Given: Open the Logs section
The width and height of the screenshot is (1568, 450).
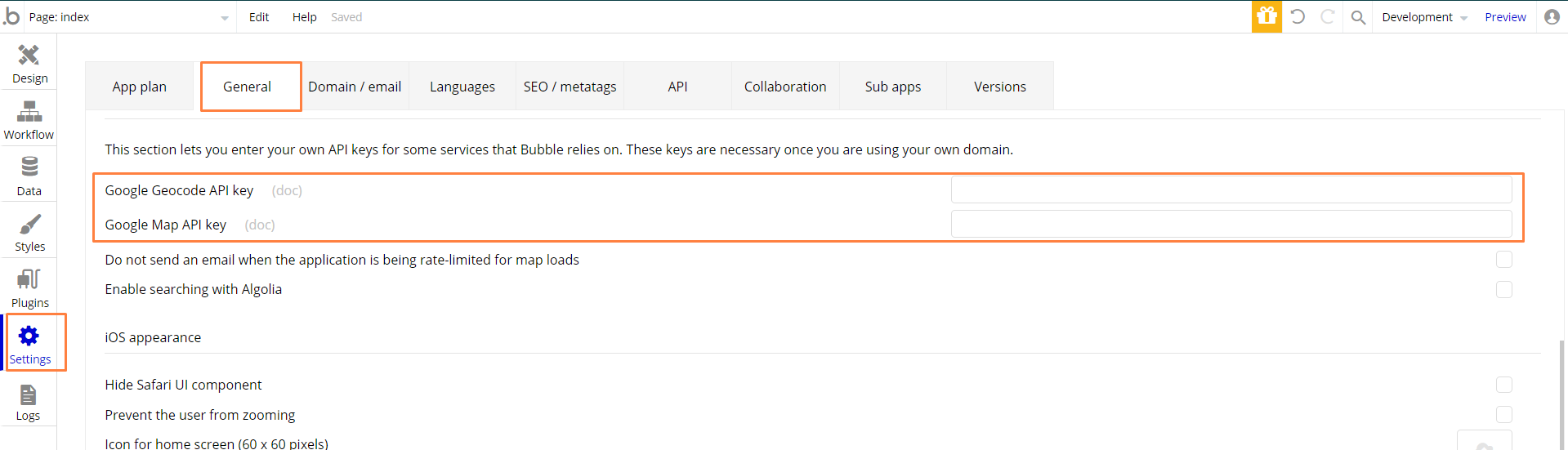Looking at the screenshot, I should coord(29,402).
